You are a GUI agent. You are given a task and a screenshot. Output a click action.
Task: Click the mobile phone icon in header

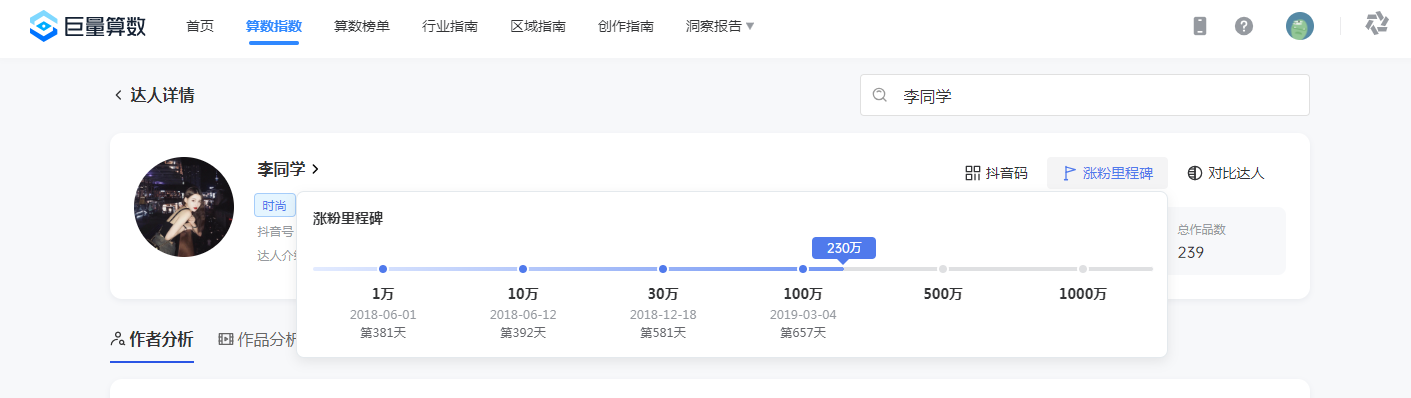(x=1200, y=26)
